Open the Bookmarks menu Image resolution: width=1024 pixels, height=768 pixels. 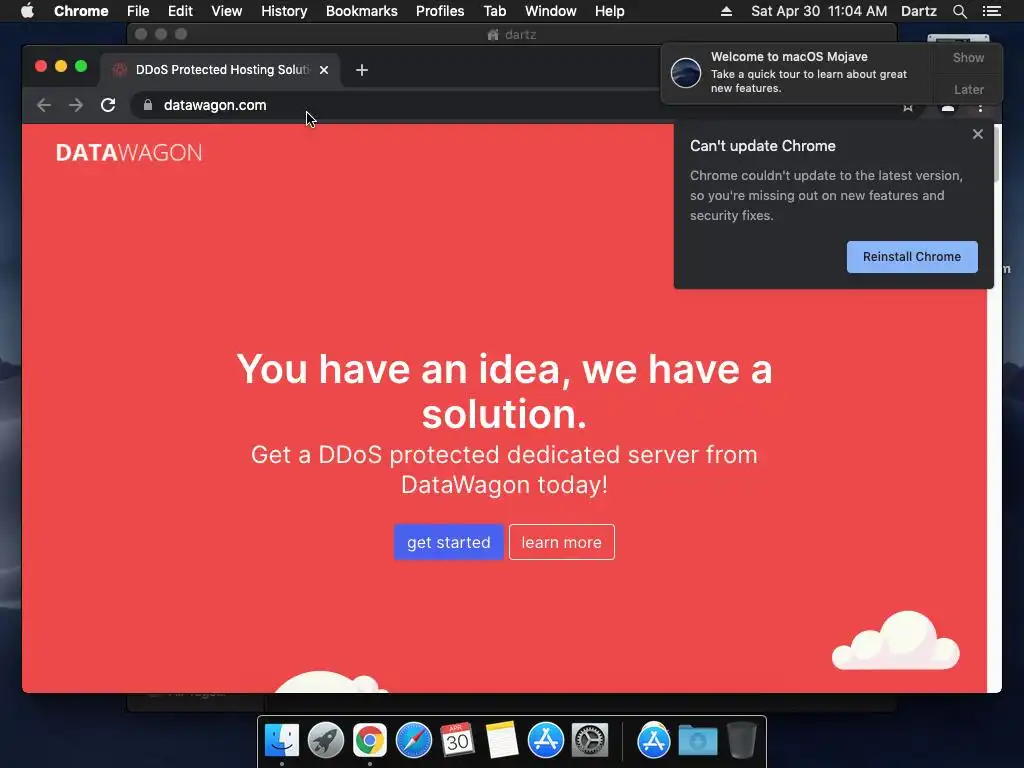click(x=362, y=11)
